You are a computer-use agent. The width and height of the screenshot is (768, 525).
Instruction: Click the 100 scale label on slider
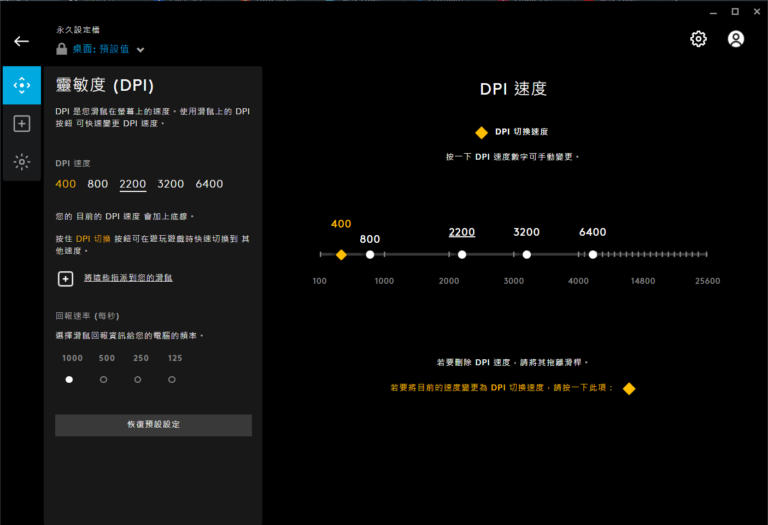(319, 281)
